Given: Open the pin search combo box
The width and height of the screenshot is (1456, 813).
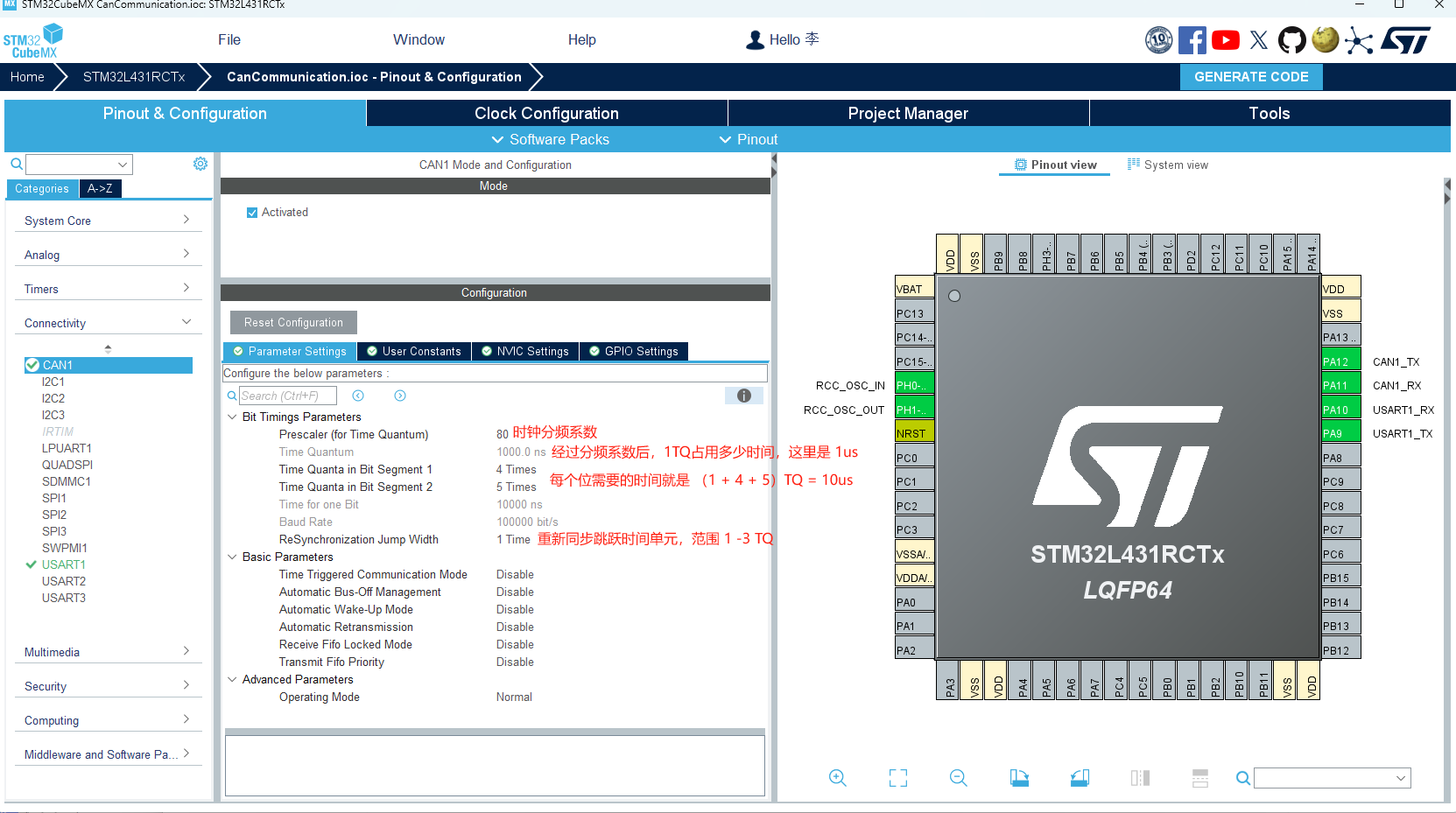Looking at the screenshot, I should coord(1332,778).
